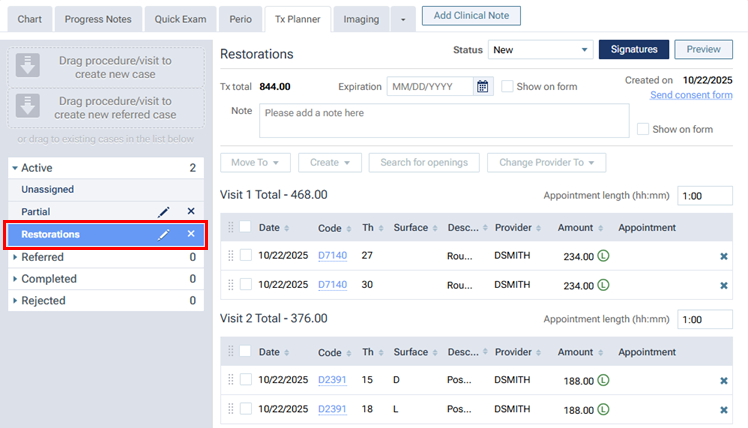Click the Signatures button
The height and width of the screenshot is (428, 748).
click(633, 50)
